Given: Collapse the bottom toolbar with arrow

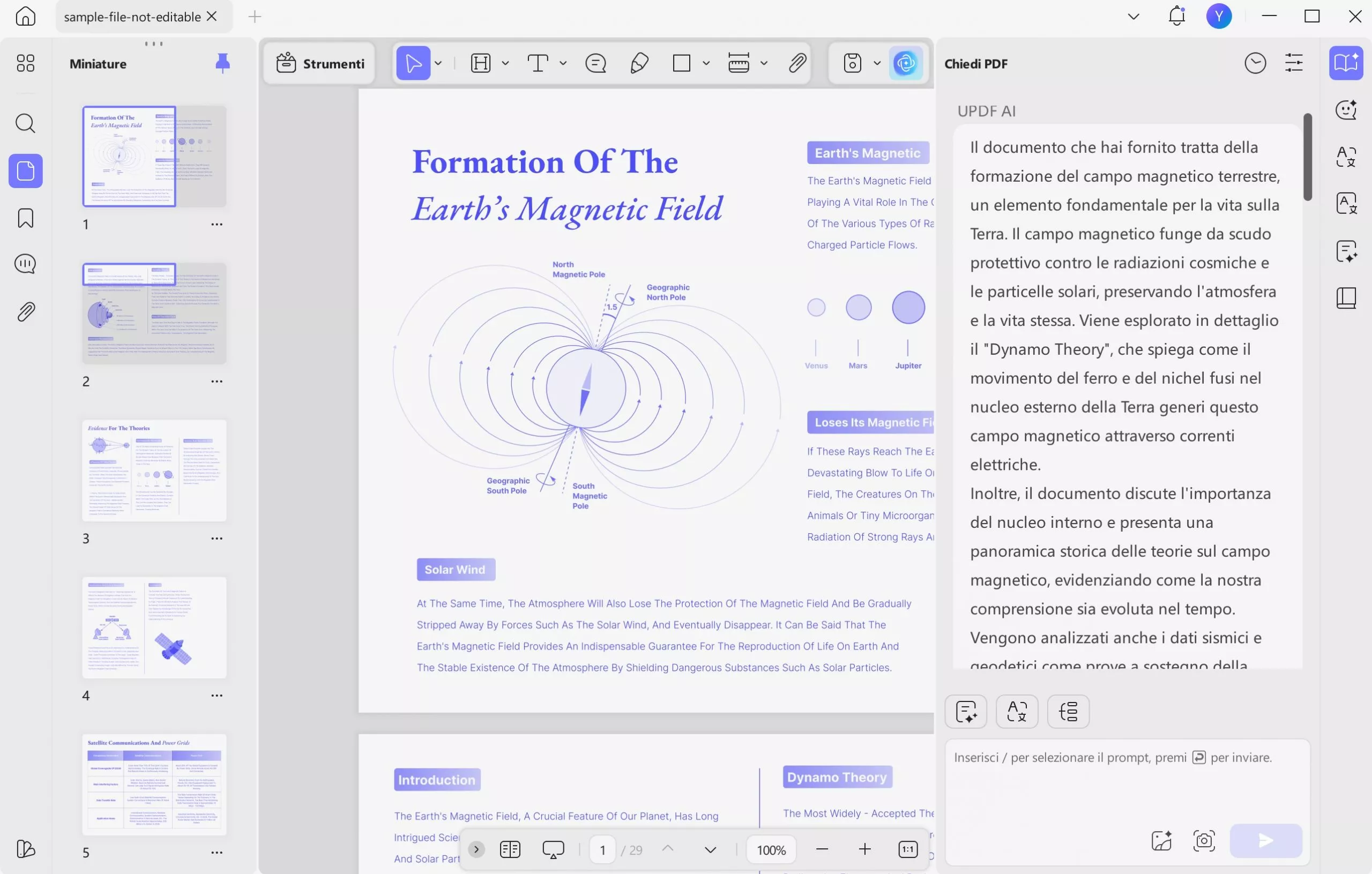Looking at the screenshot, I should [x=476, y=849].
